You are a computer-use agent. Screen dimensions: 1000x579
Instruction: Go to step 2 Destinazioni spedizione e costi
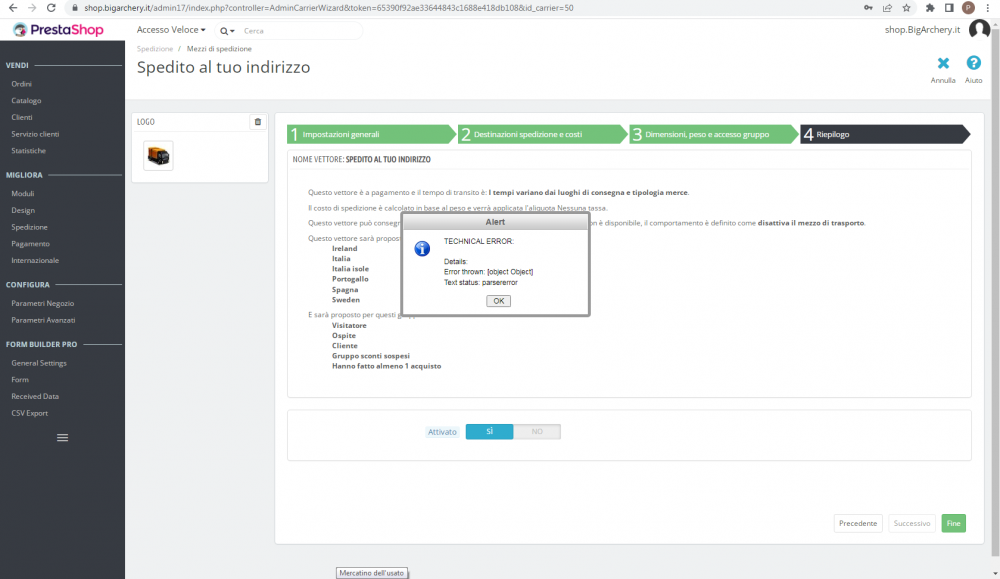point(542,135)
